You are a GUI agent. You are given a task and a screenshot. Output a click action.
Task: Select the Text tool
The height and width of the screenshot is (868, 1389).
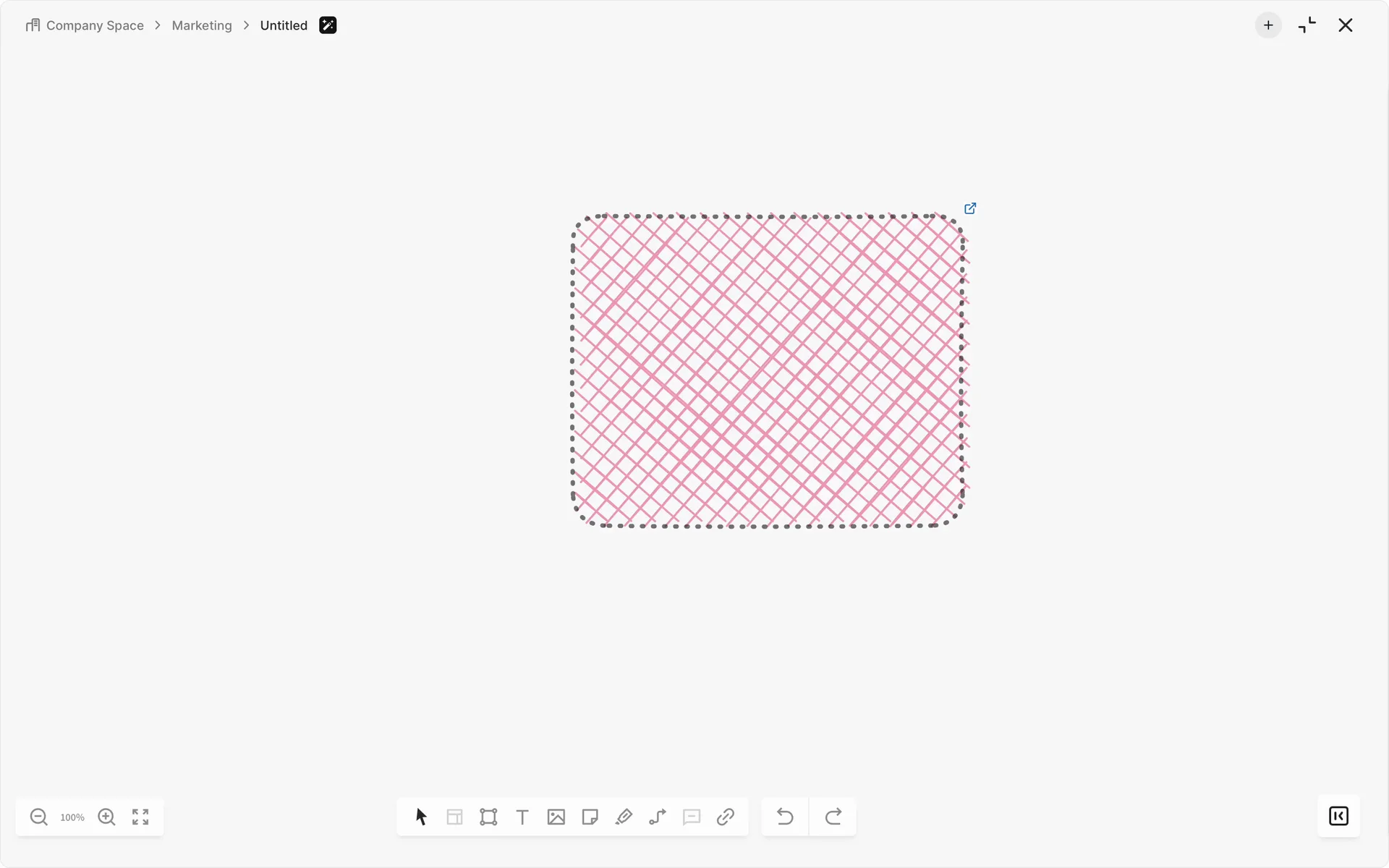(x=522, y=817)
